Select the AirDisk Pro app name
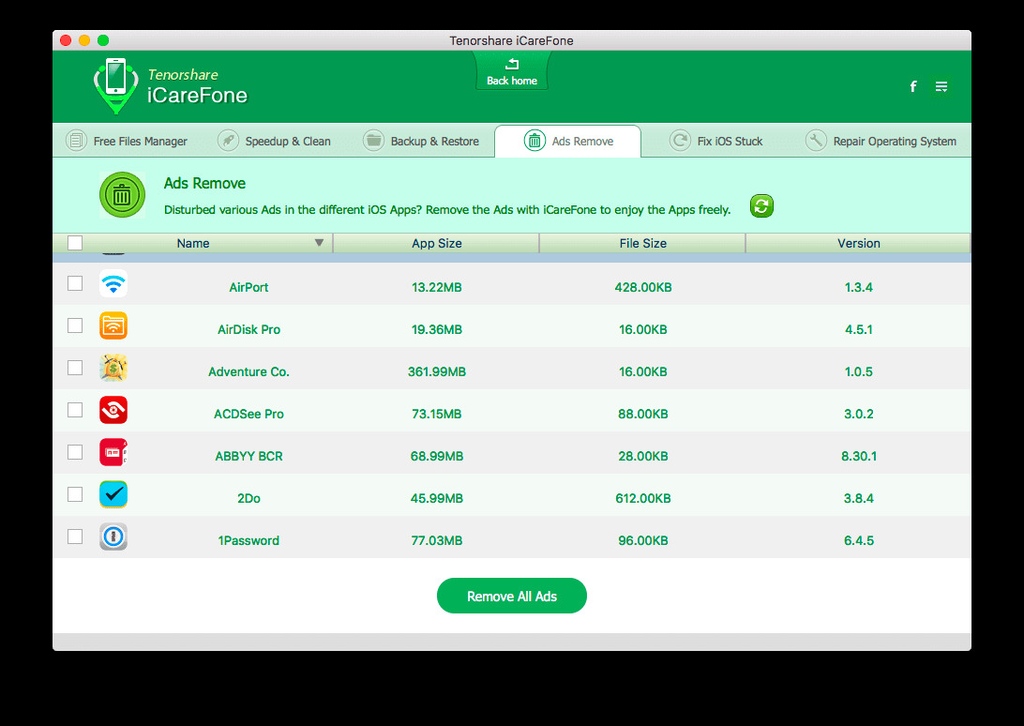The image size is (1024, 726). [x=249, y=330]
